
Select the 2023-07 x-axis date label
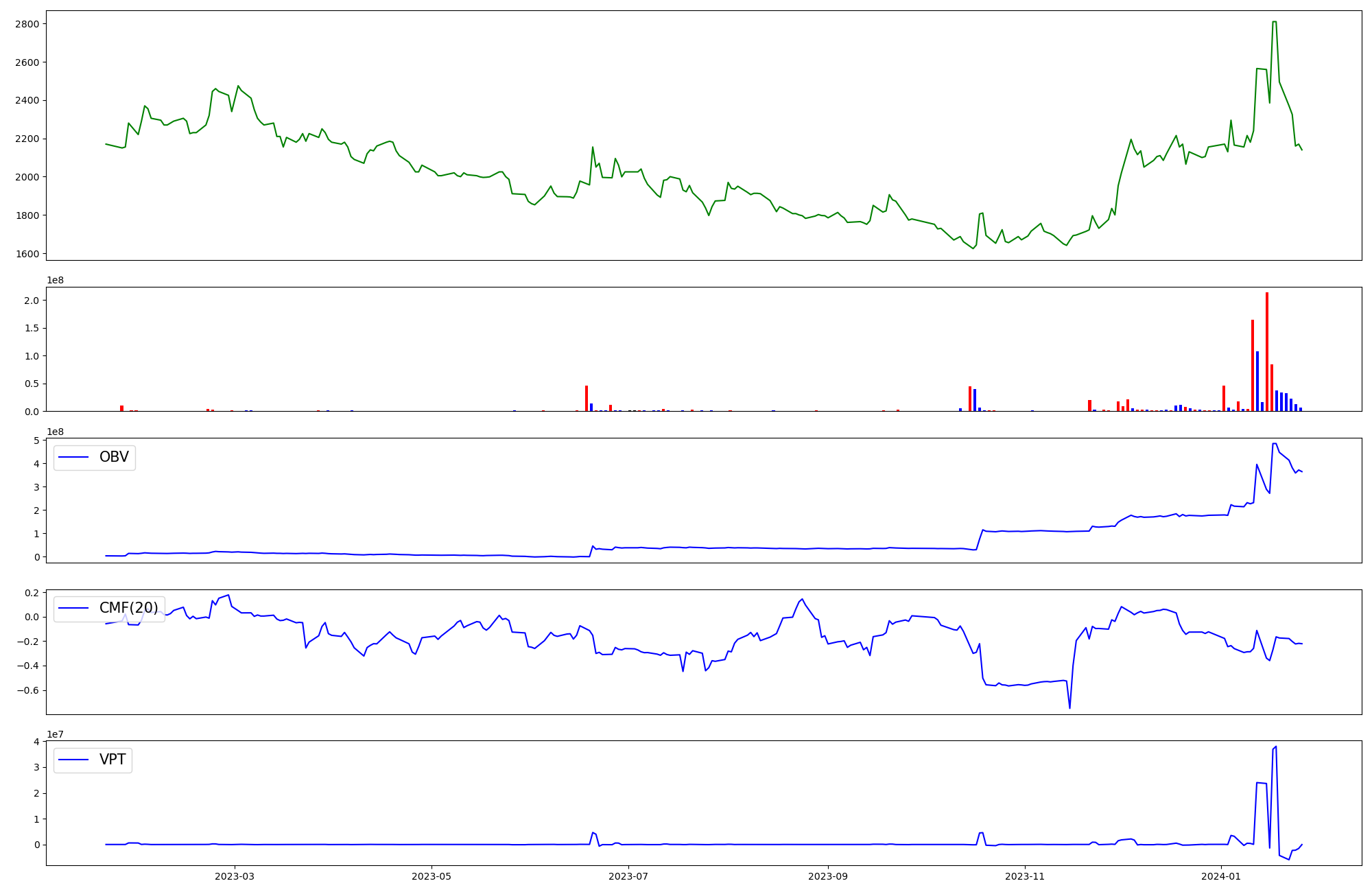628,876
